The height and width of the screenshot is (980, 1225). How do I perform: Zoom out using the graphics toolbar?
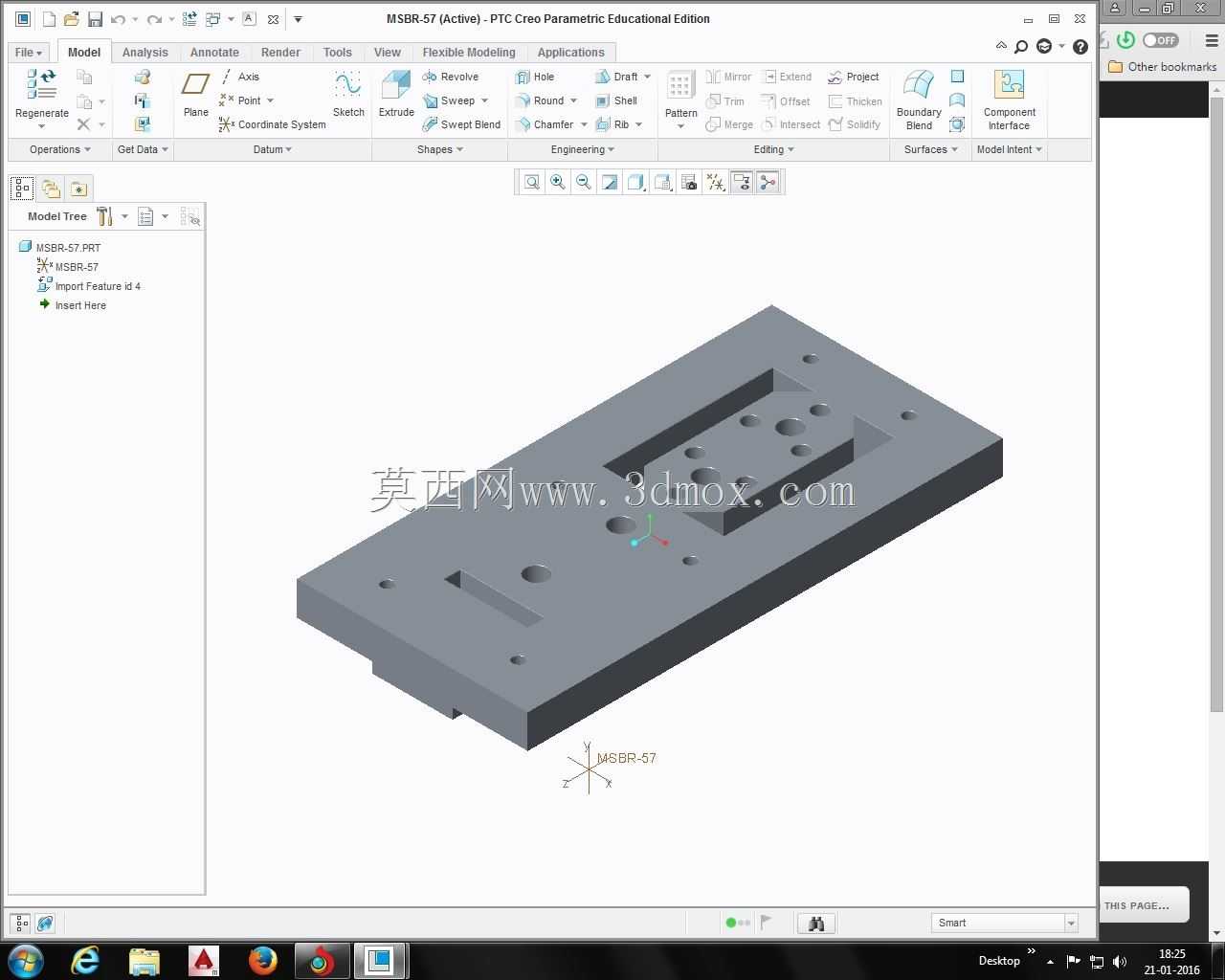pos(583,182)
